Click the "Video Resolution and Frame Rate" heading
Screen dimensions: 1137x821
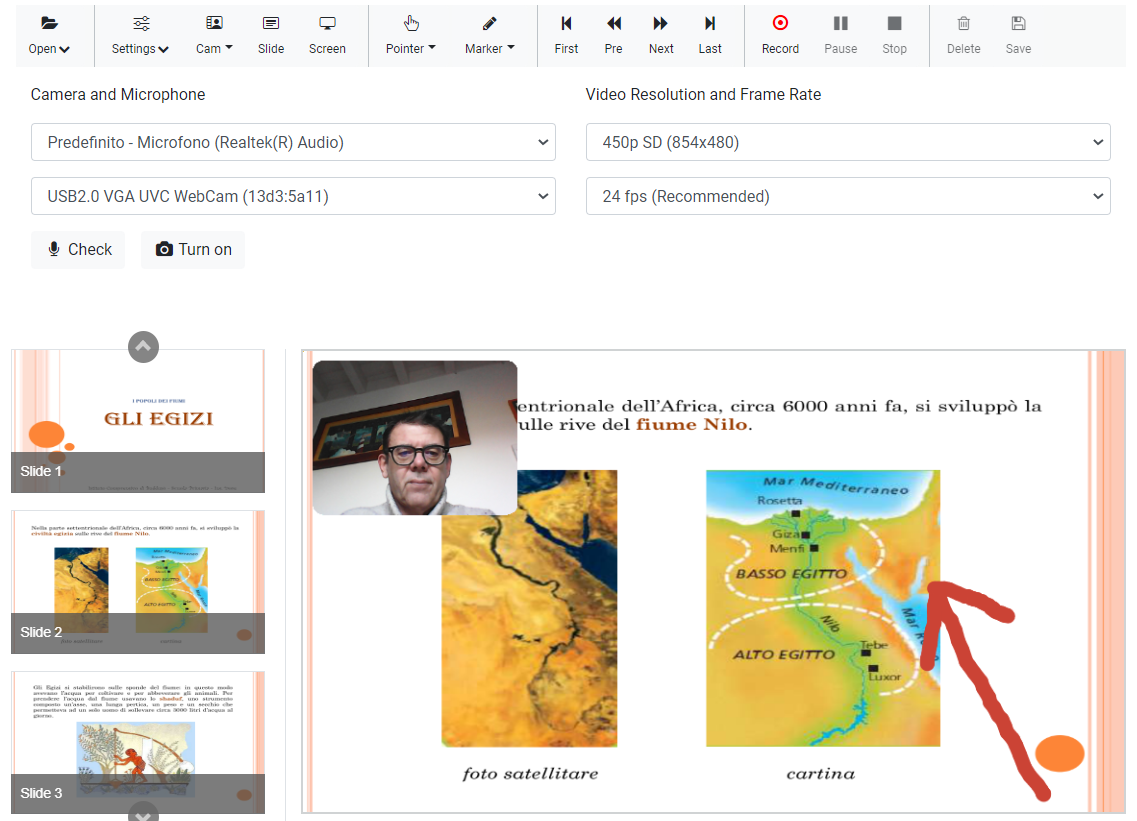703,94
